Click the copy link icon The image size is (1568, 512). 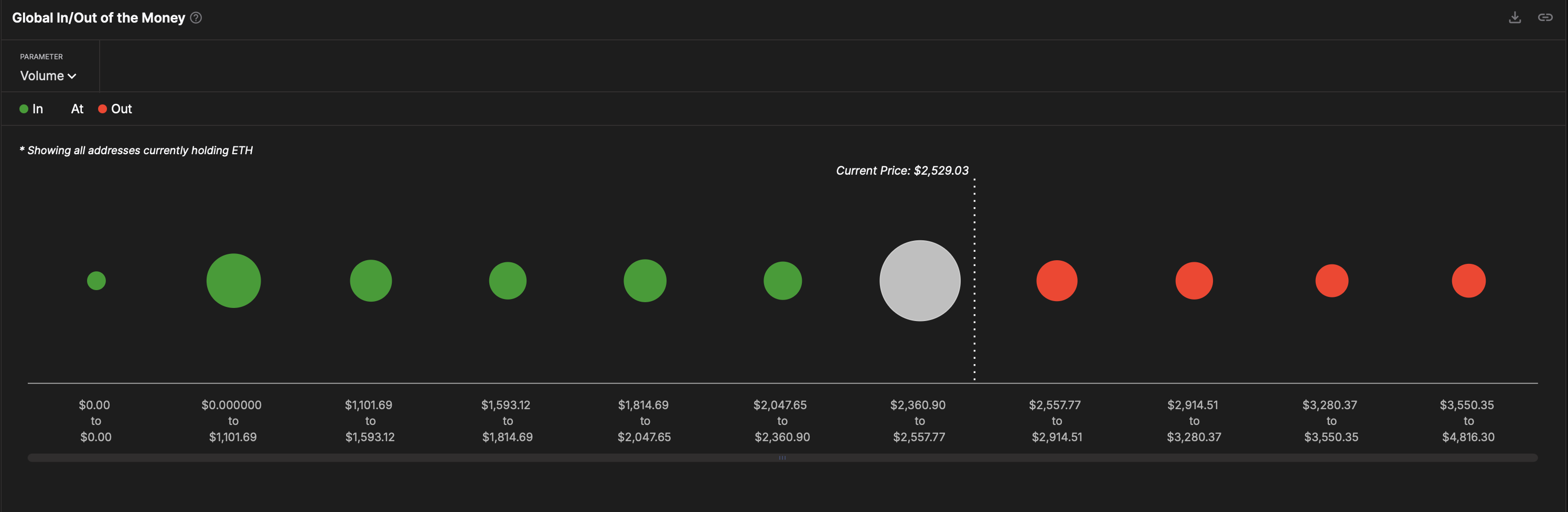1545,17
